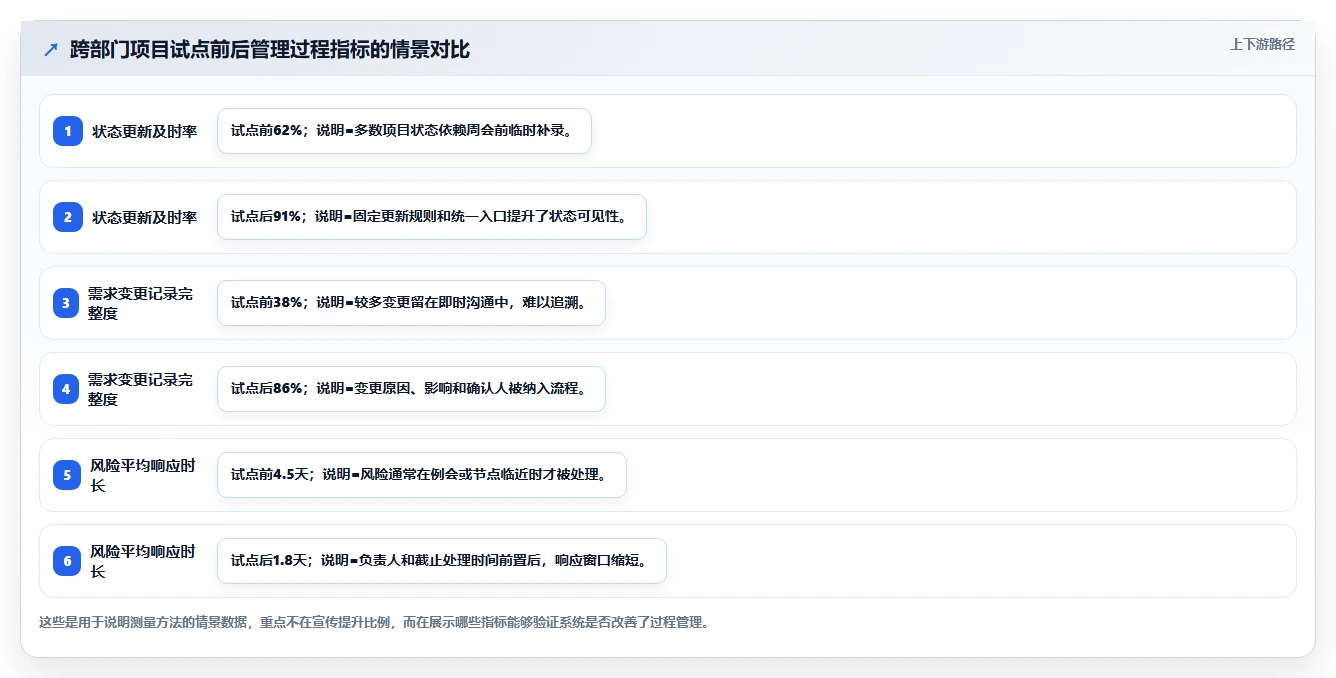The width and height of the screenshot is (1336, 678).
Task: Click the footnote starting 这些是用于说明测量方法
Action: tap(374, 622)
